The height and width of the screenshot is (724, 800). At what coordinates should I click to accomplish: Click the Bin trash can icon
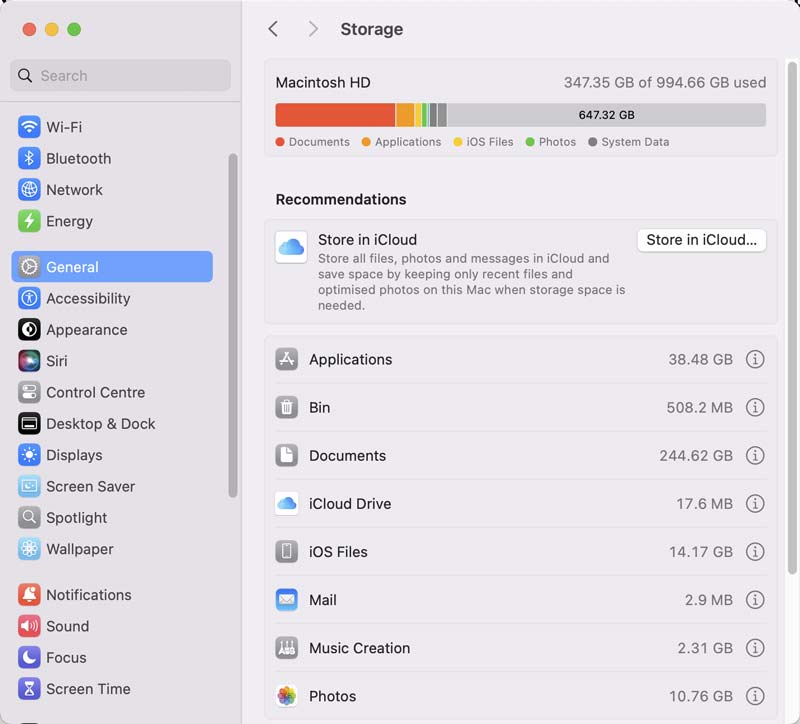coord(287,407)
